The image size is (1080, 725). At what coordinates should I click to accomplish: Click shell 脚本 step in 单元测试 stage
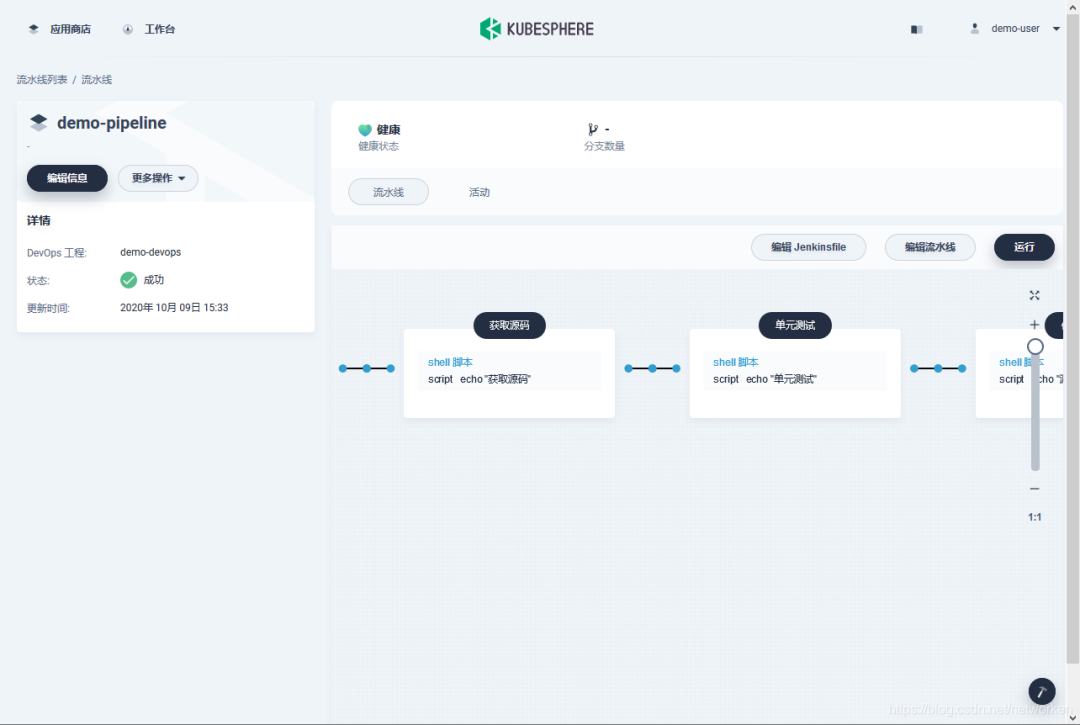pyautogui.click(x=736, y=362)
